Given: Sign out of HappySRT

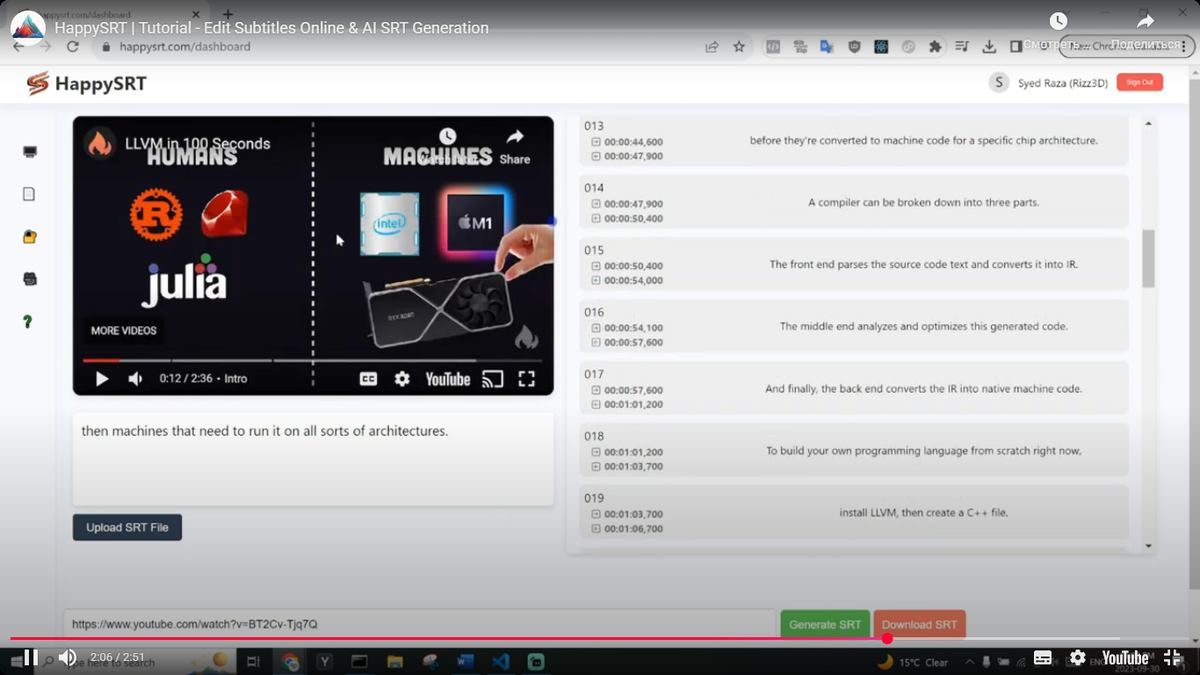Looking at the screenshot, I should 1139,82.
